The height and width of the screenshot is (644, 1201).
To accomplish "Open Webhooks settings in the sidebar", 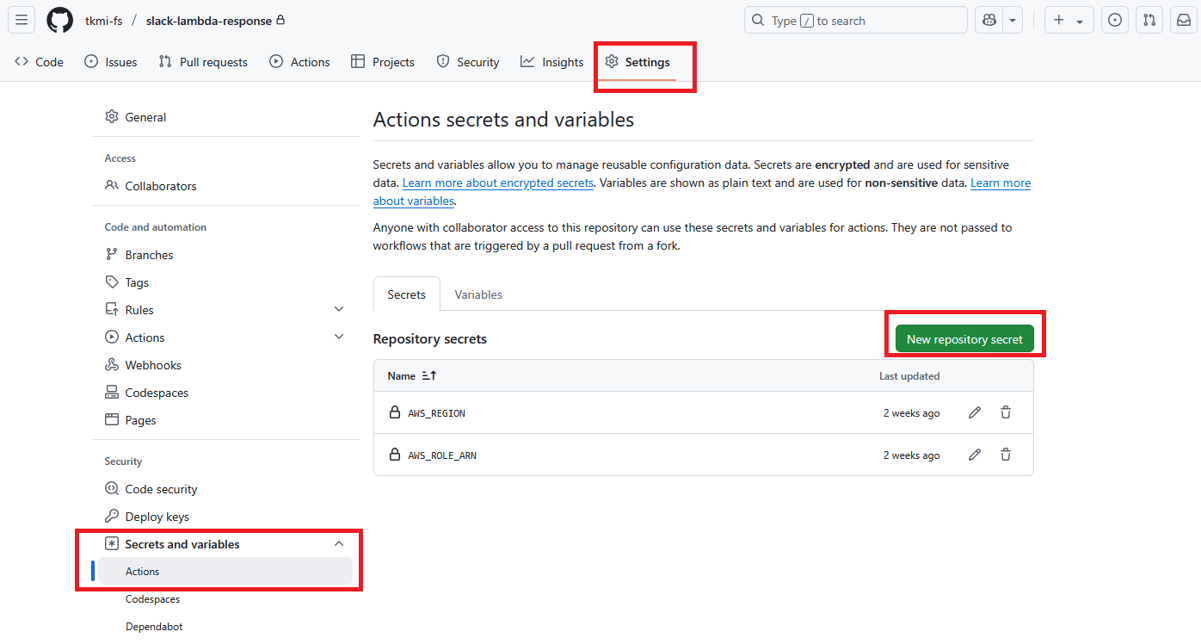I will tap(152, 364).
